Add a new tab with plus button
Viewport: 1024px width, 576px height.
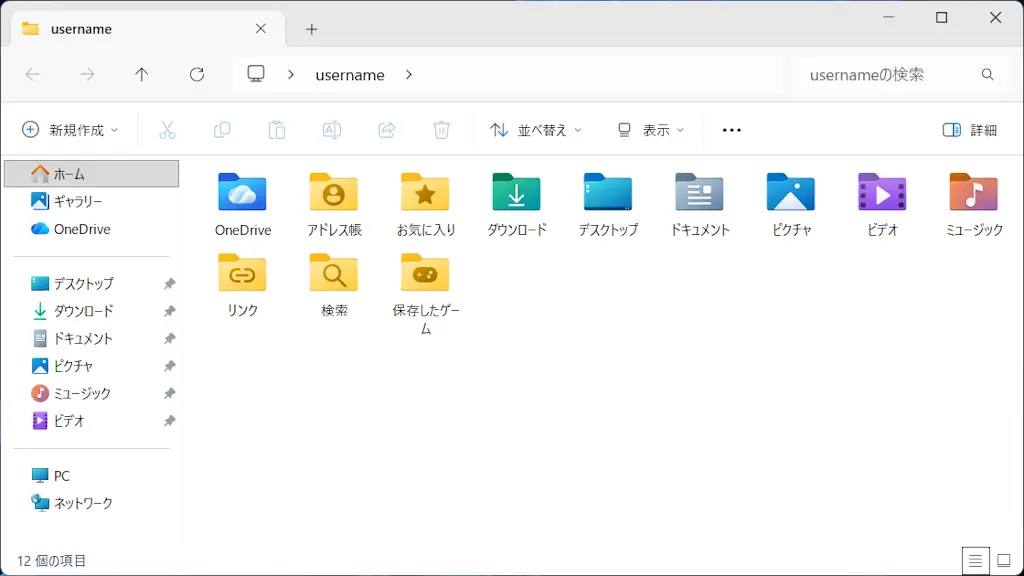click(312, 29)
